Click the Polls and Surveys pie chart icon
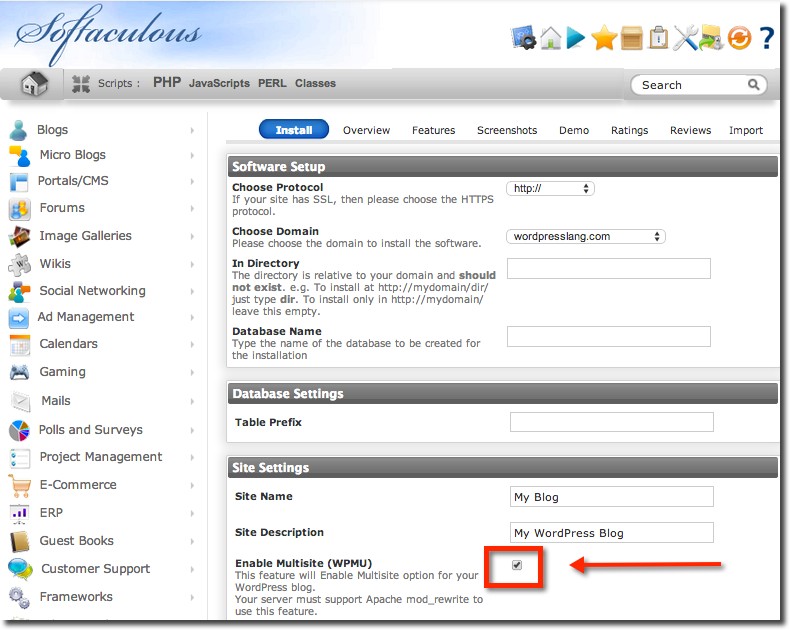 click(x=19, y=430)
